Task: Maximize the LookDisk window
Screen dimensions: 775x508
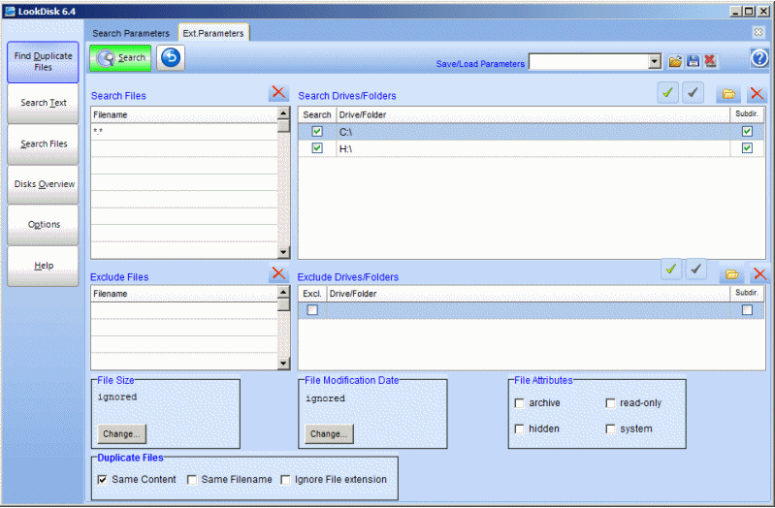Action: [x=749, y=11]
